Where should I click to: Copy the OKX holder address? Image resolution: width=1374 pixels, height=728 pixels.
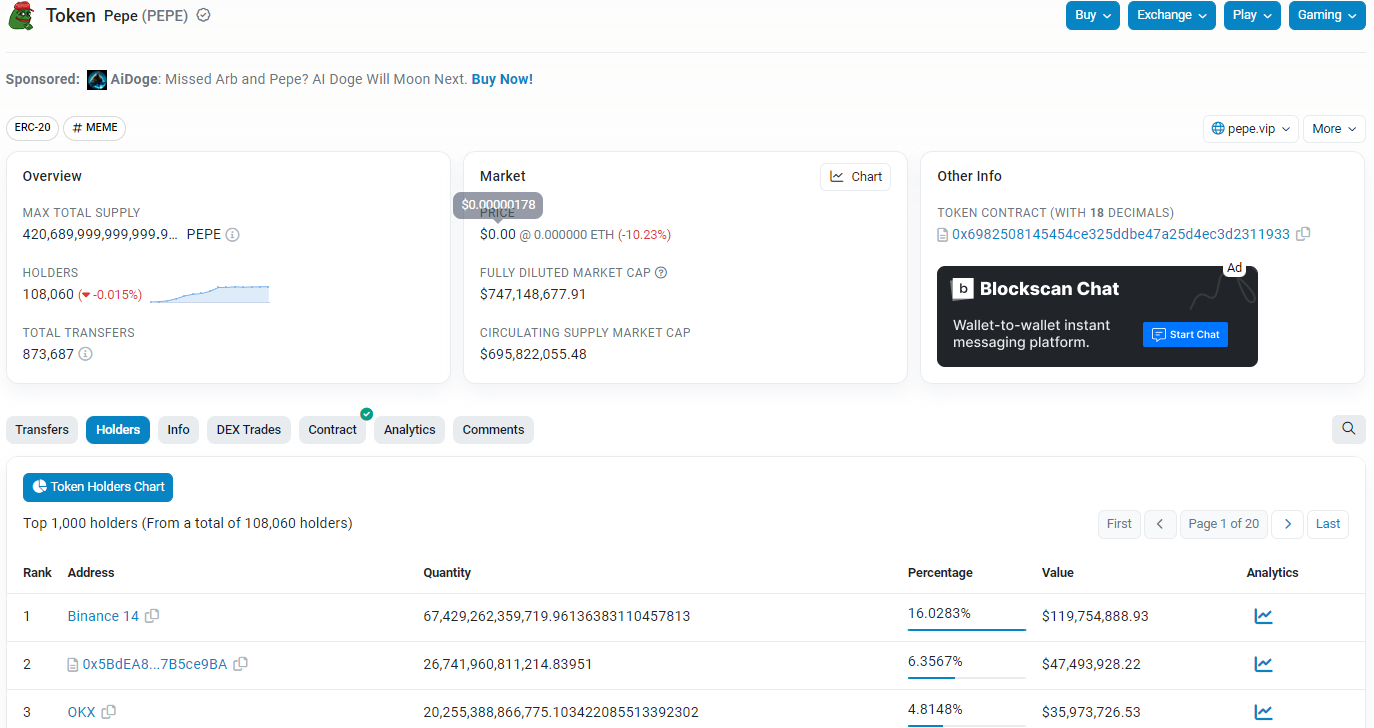pos(109,712)
